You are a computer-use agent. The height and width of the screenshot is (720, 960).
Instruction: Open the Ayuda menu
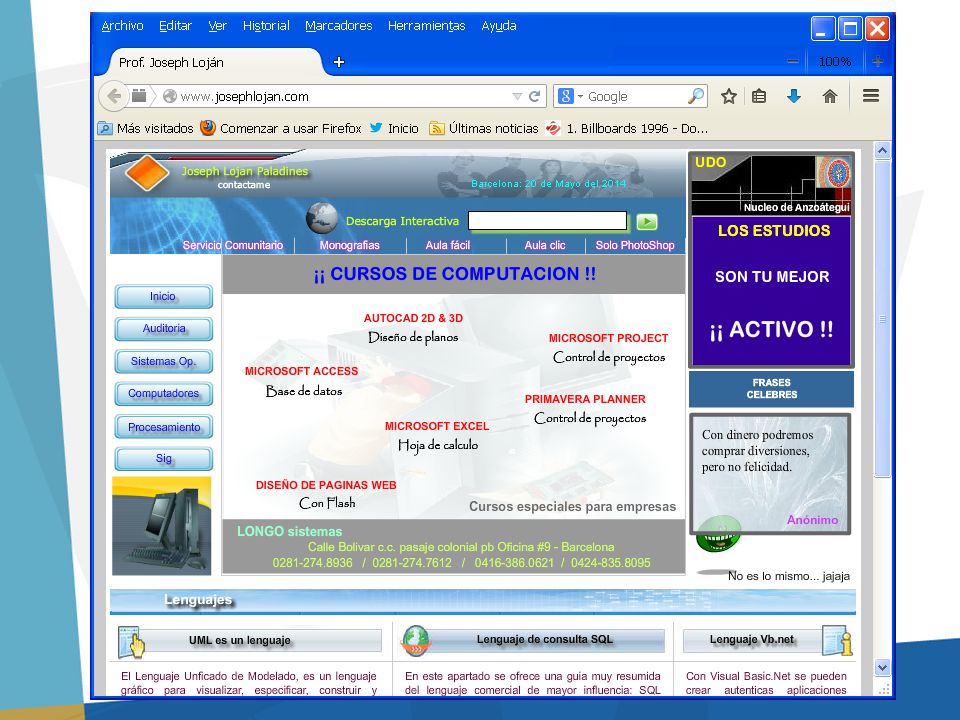[499, 26]
